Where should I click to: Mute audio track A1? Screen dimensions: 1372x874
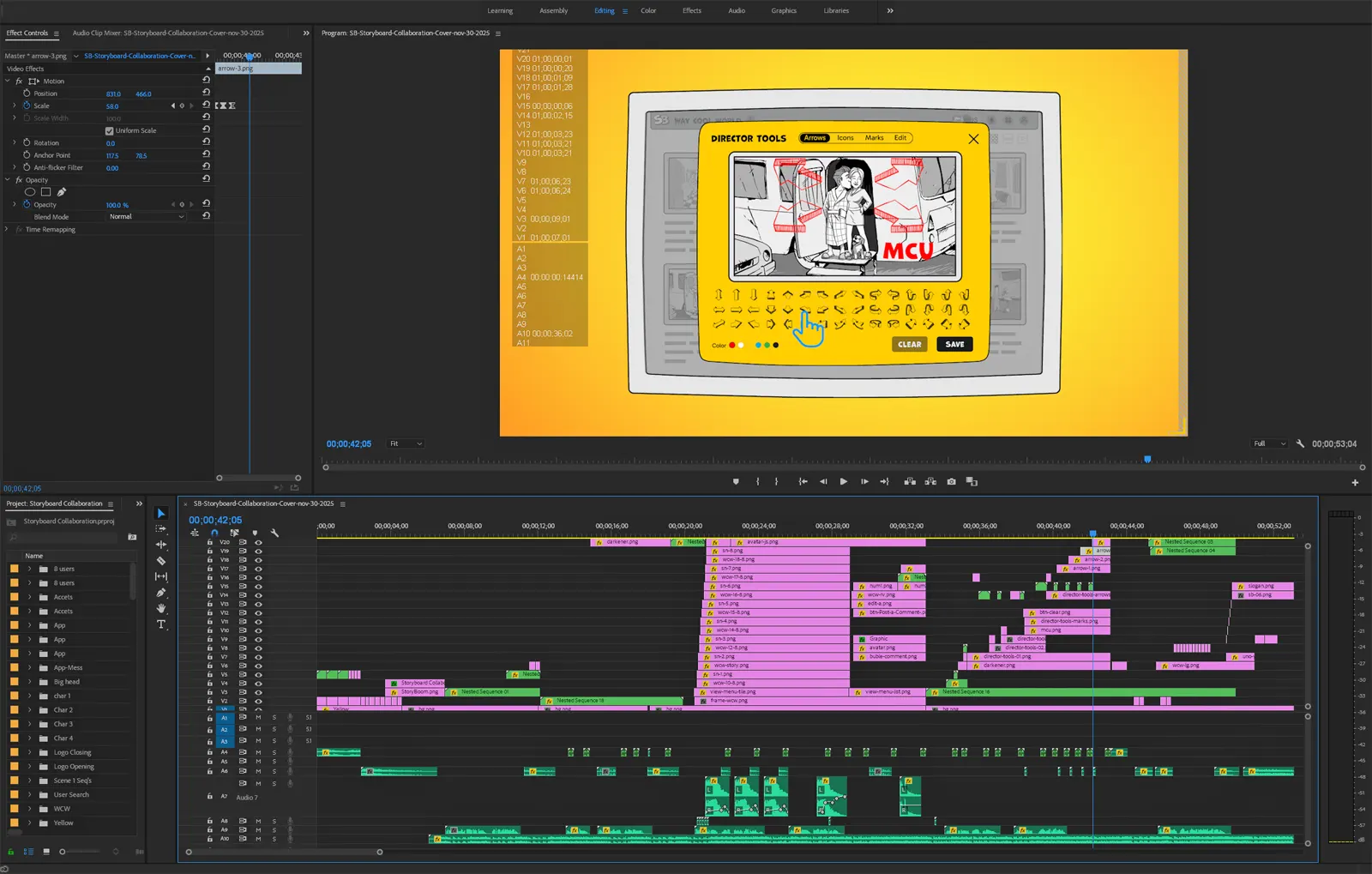pos(257,717)
